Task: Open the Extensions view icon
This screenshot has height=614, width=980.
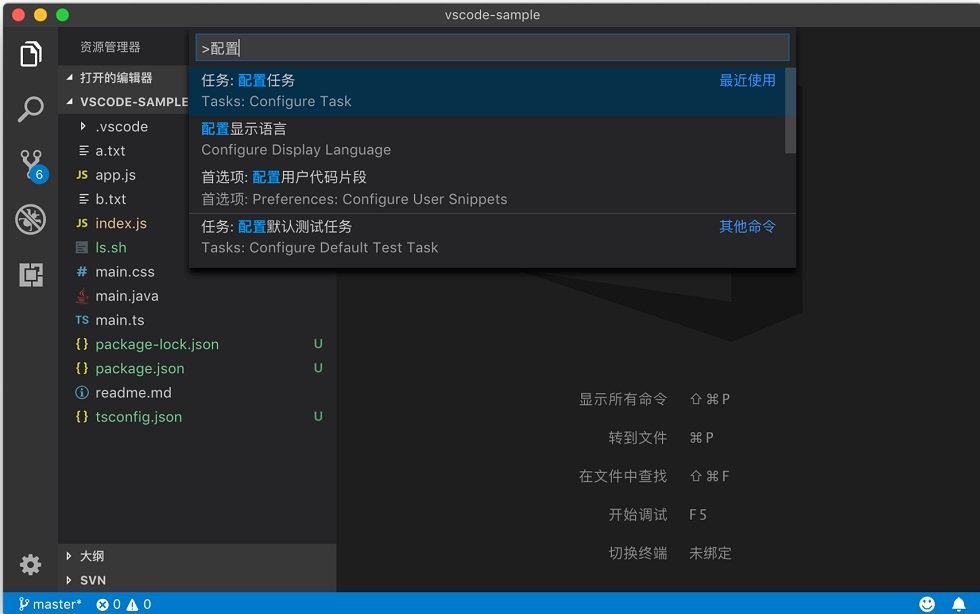Action: [x=31, y=274]
